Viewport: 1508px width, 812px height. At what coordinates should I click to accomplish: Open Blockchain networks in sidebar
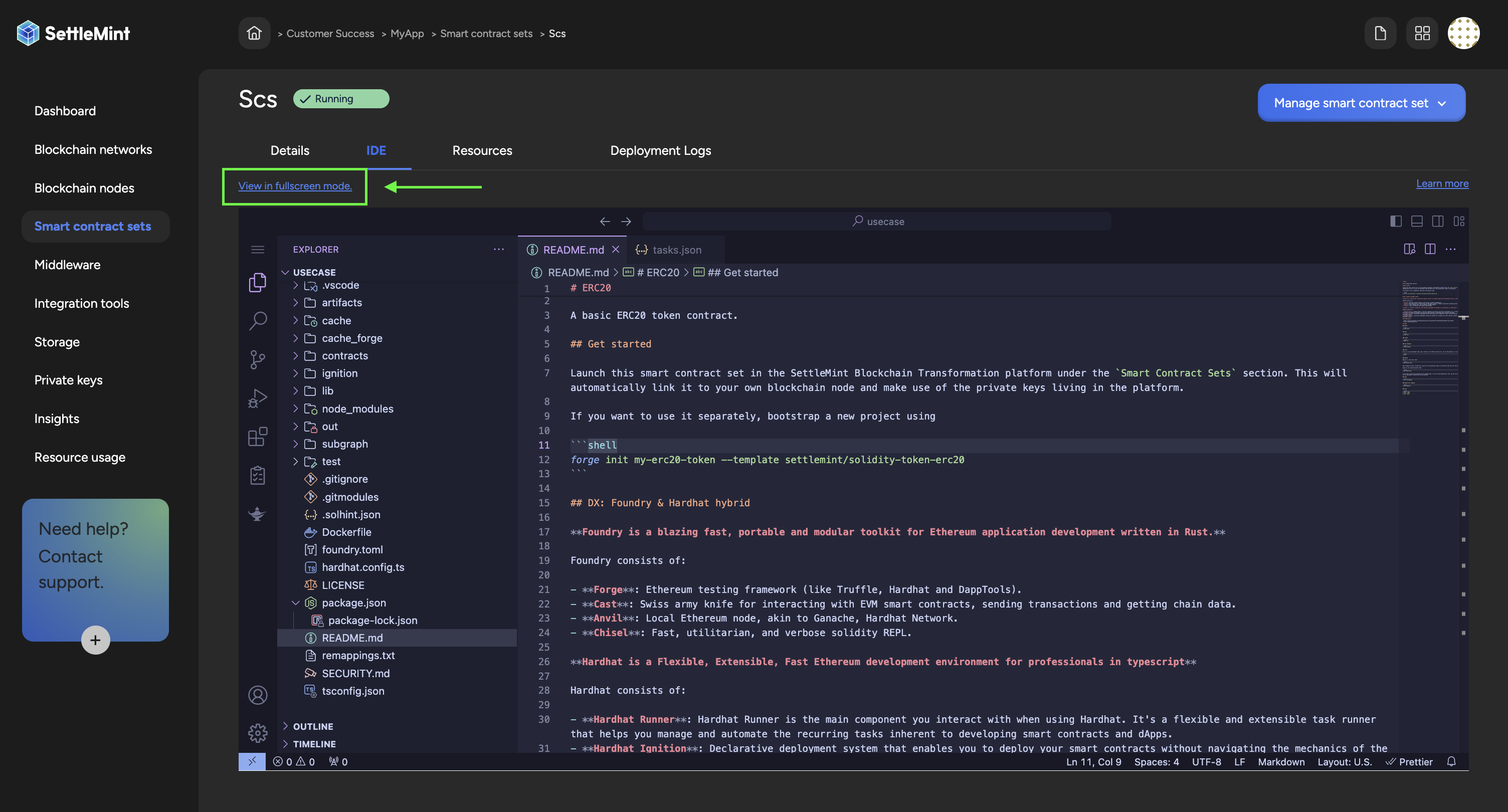click(93, 149)
